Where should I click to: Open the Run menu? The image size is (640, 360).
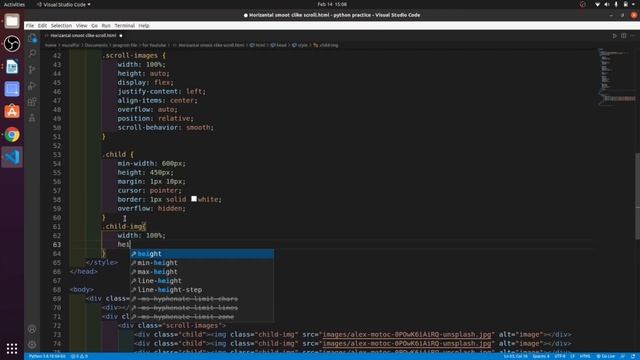coord(106,26)
